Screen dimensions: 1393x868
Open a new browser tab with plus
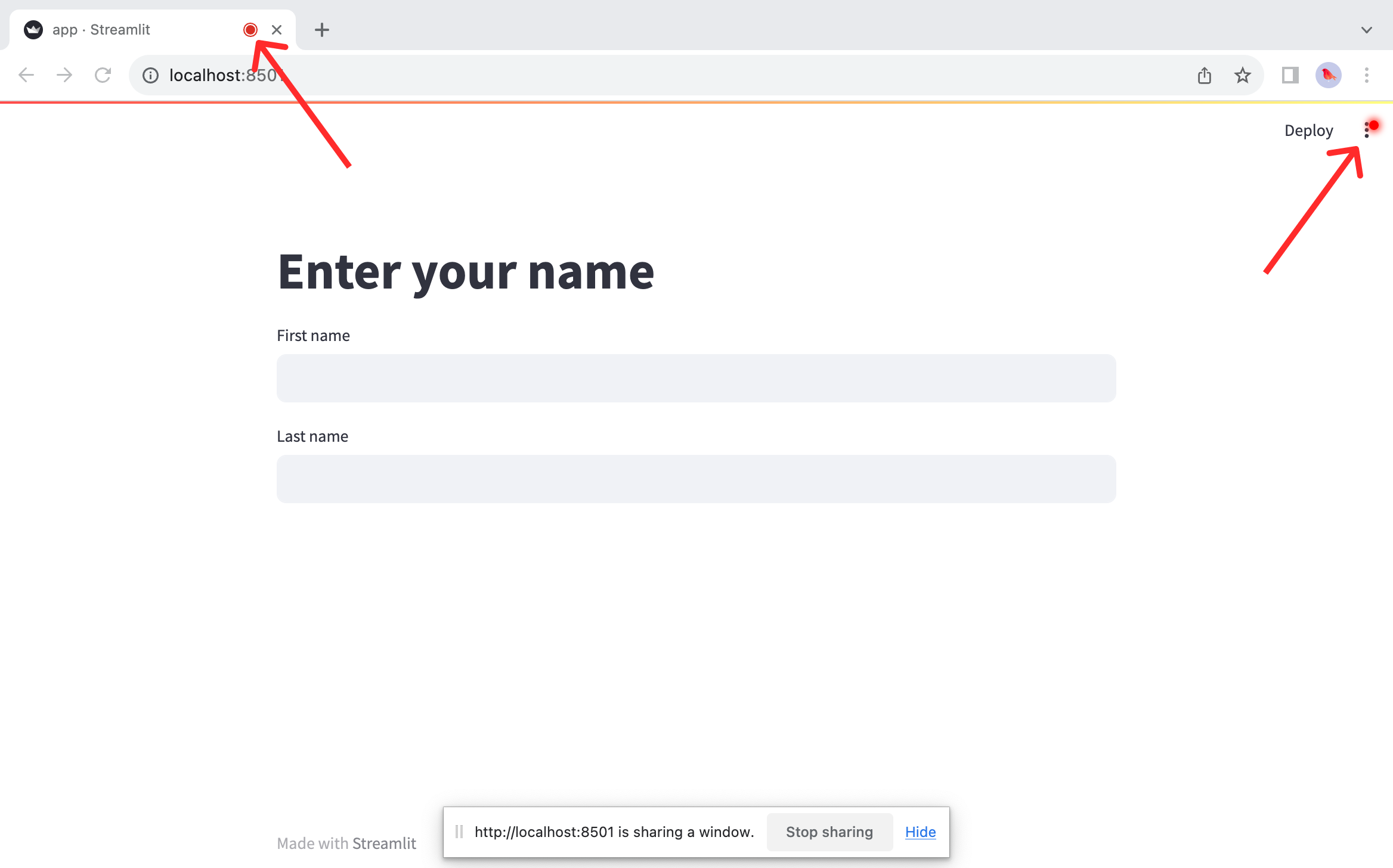(x=321, y=29)
